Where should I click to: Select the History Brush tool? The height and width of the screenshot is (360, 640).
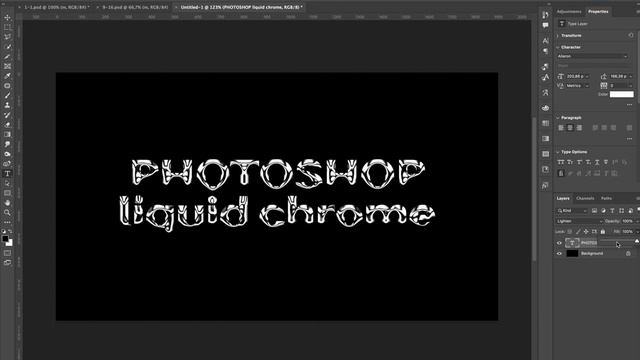(7, 115)
